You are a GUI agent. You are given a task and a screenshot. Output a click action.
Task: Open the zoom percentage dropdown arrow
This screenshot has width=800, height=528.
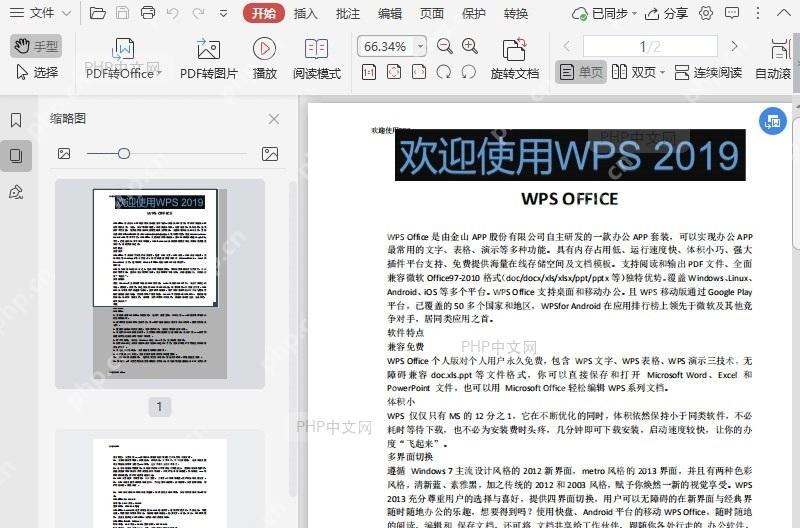pos(420,46)
